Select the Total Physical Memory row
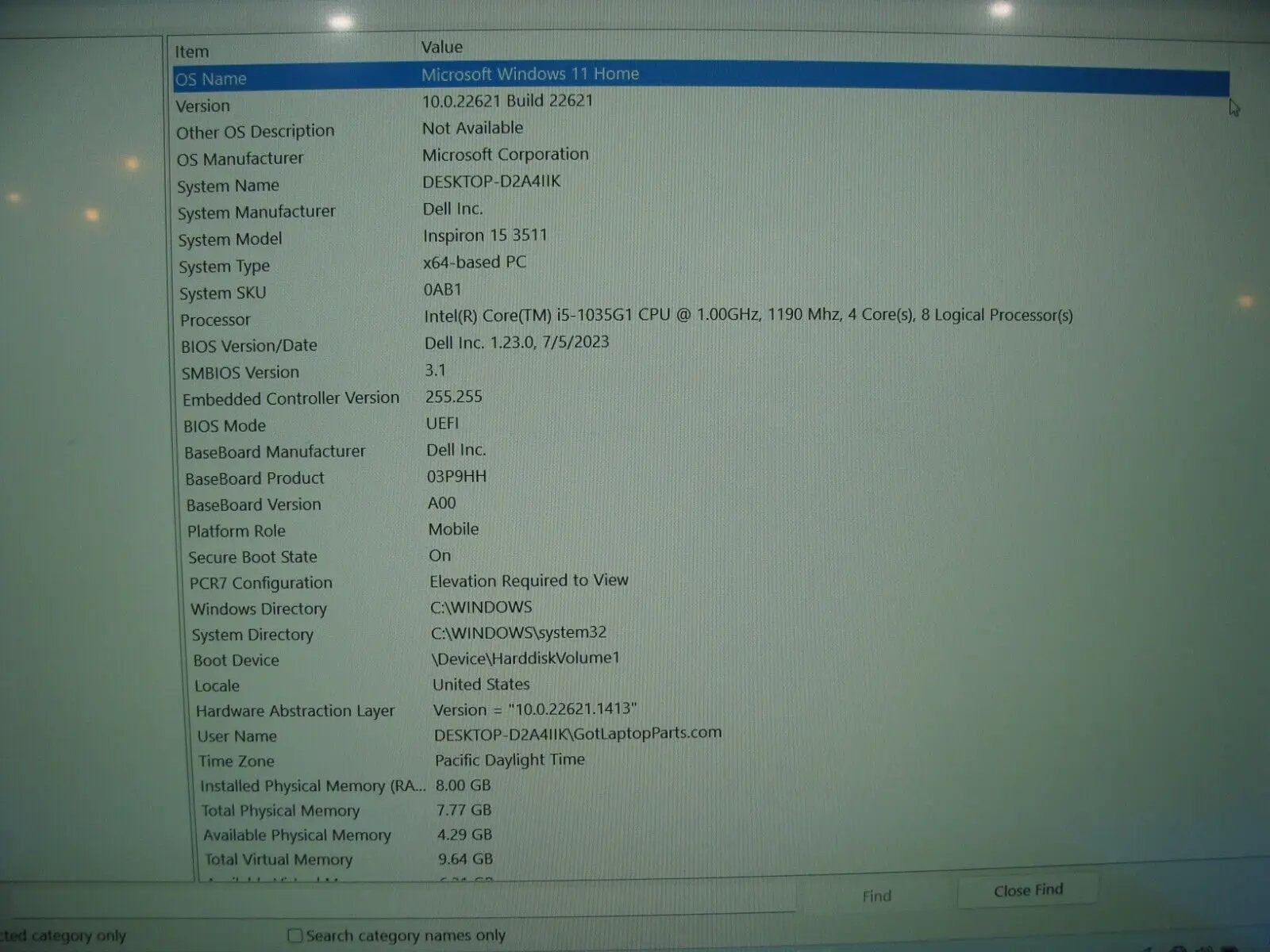Viewport: 1270px width, 952px height. point(281,810)
